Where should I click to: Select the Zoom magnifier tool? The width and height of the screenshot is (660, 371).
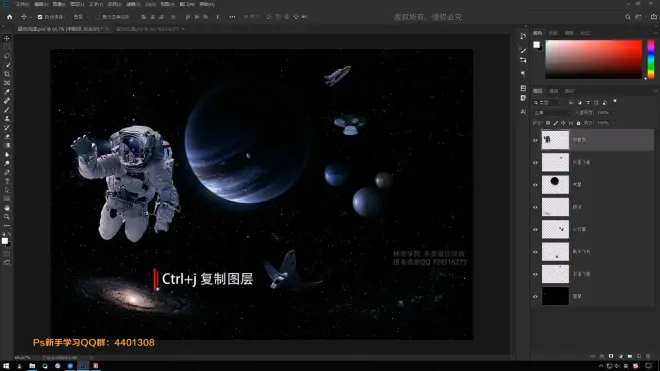[7, 217]
